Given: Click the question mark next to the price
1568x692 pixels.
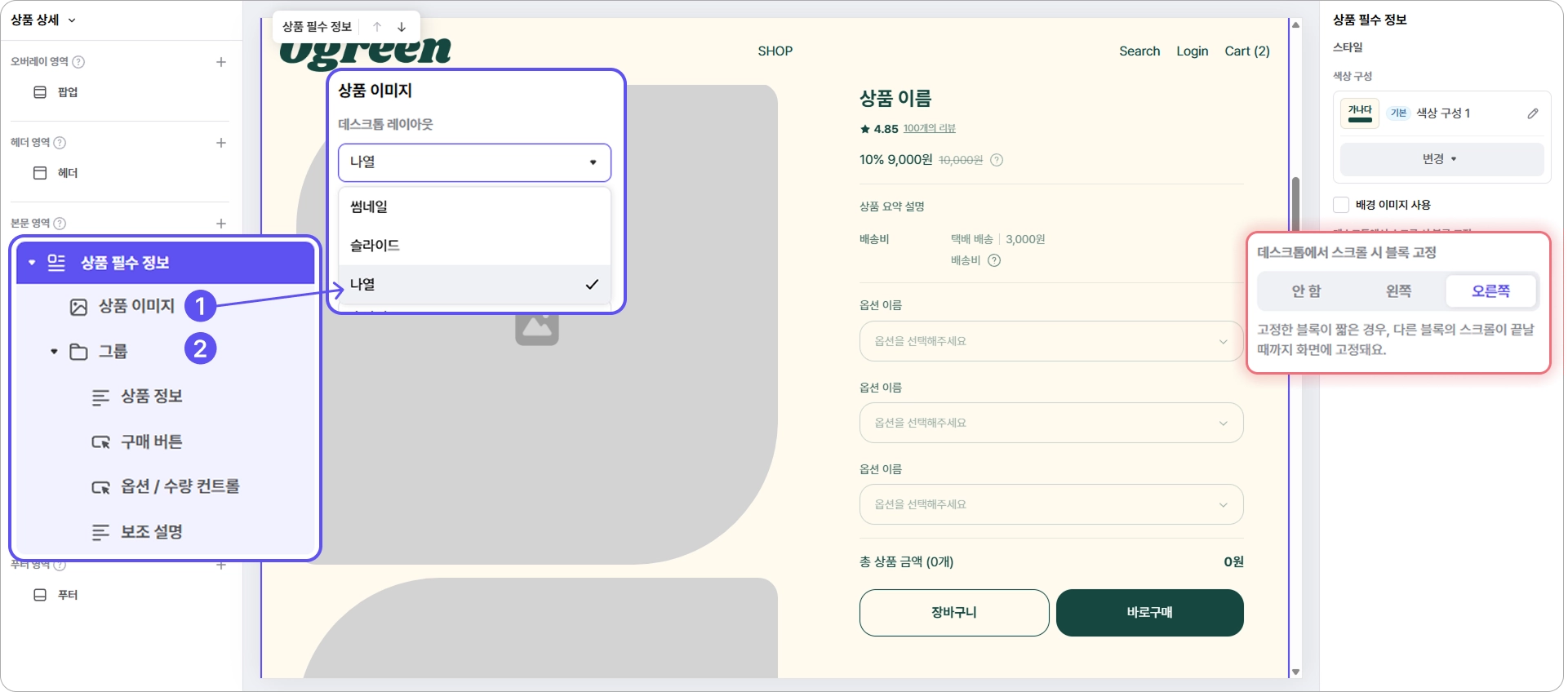Looking at the screenshot, I should pyautogui.click(x=997, y=160).
